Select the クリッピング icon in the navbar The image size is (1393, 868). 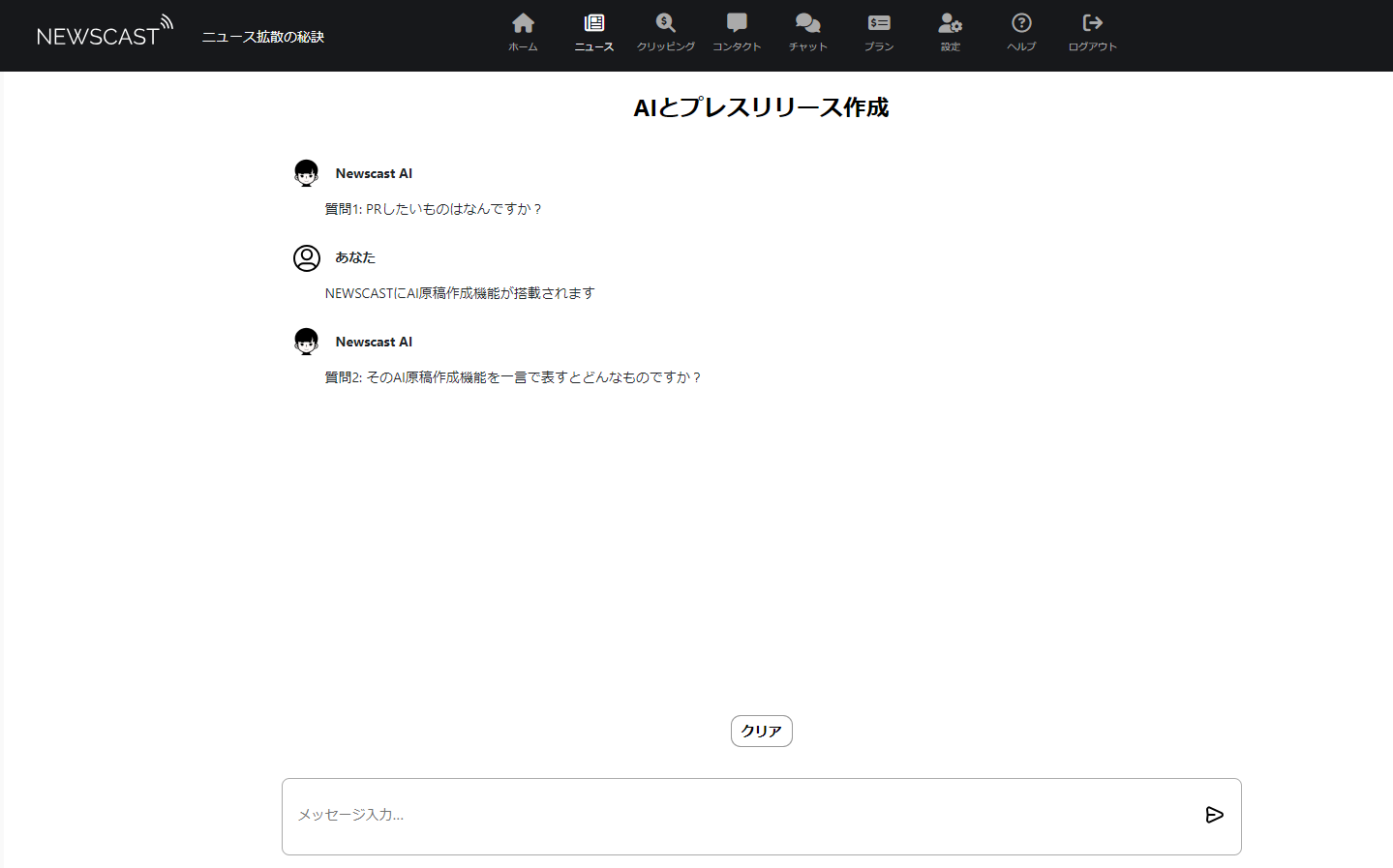click(665, 23)
